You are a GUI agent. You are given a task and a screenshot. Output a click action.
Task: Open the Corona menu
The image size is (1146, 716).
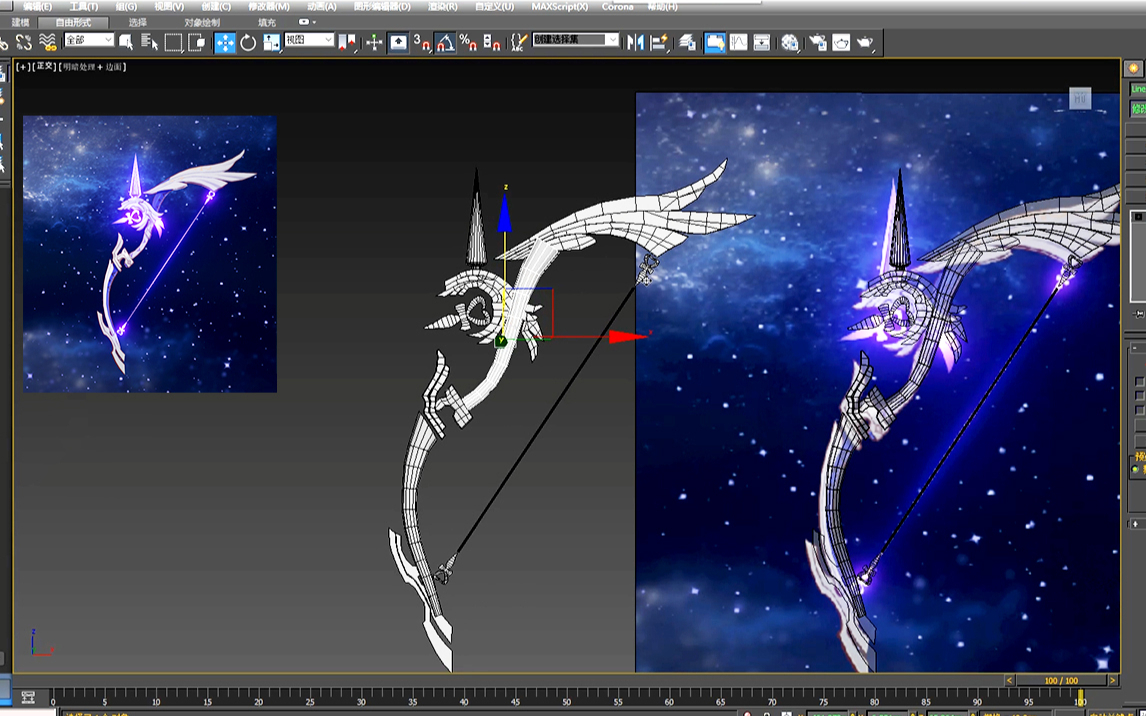[x=618, y=7]
